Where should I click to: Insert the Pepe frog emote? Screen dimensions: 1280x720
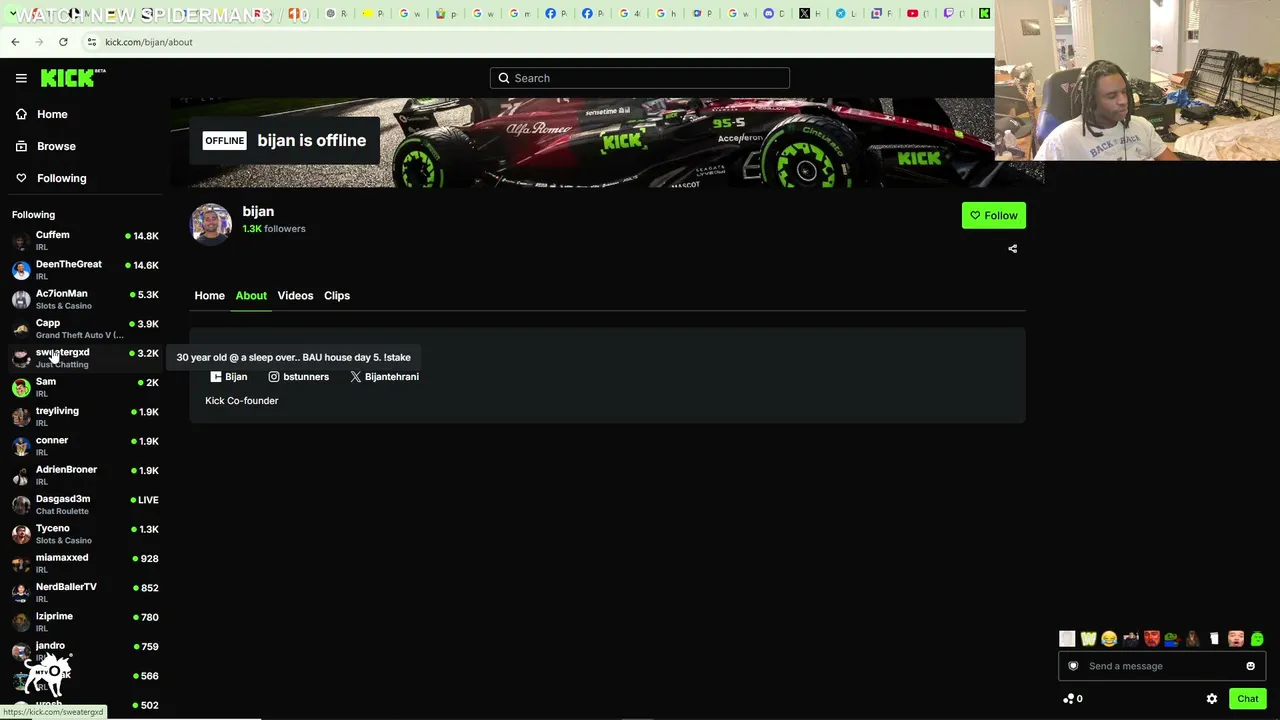click(x=1172, y=639)
